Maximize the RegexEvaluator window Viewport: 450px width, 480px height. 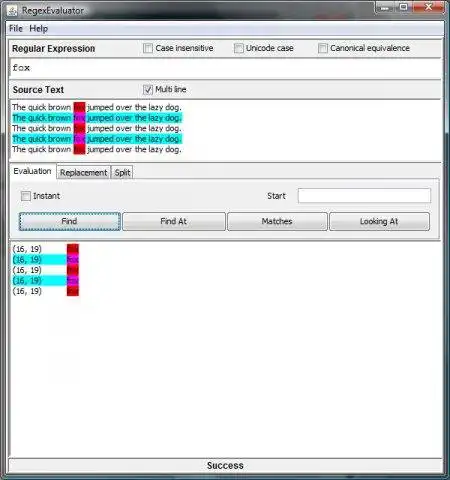tap(404, 8)
